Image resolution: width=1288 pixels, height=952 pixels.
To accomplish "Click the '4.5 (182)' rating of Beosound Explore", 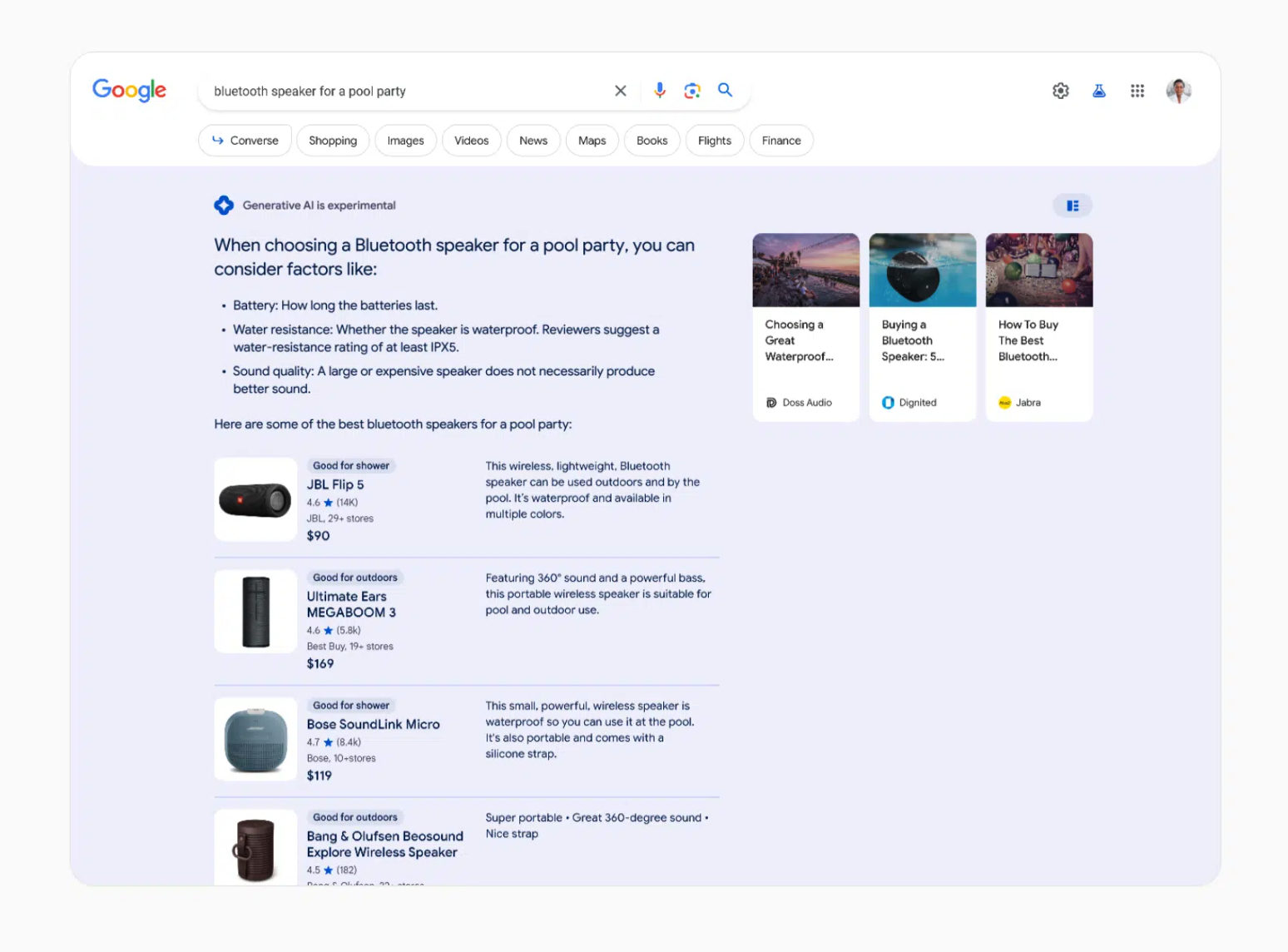I will [x=331, y=870].
